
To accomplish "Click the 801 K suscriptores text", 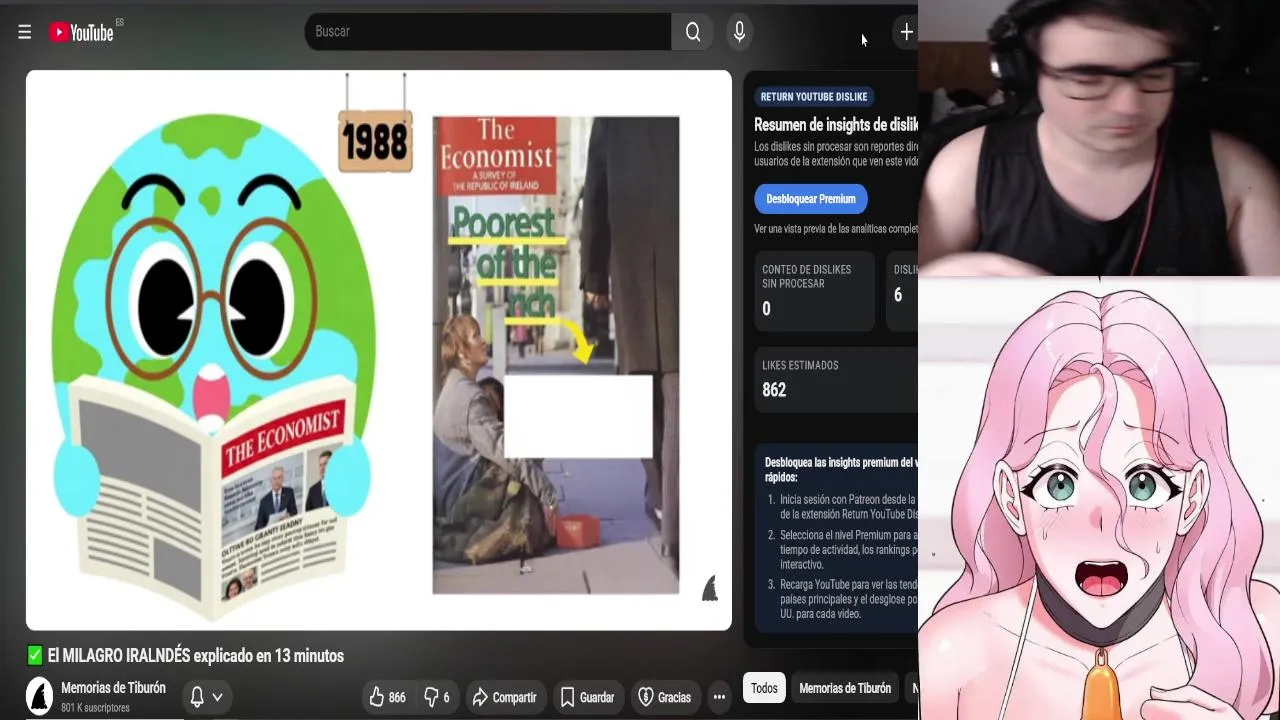I will point(95,708).
